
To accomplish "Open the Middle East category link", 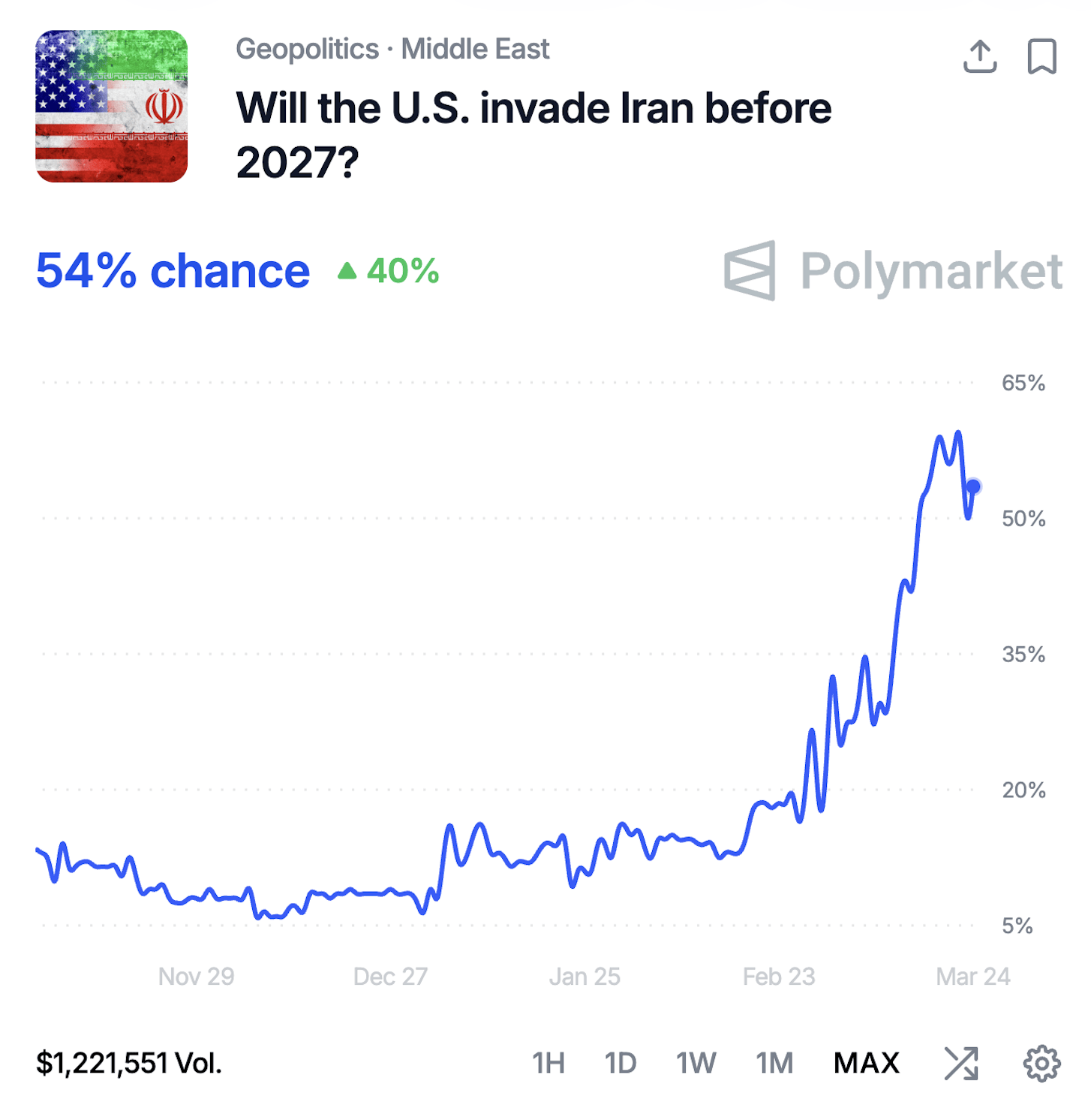I will click(x=475, y=50).
